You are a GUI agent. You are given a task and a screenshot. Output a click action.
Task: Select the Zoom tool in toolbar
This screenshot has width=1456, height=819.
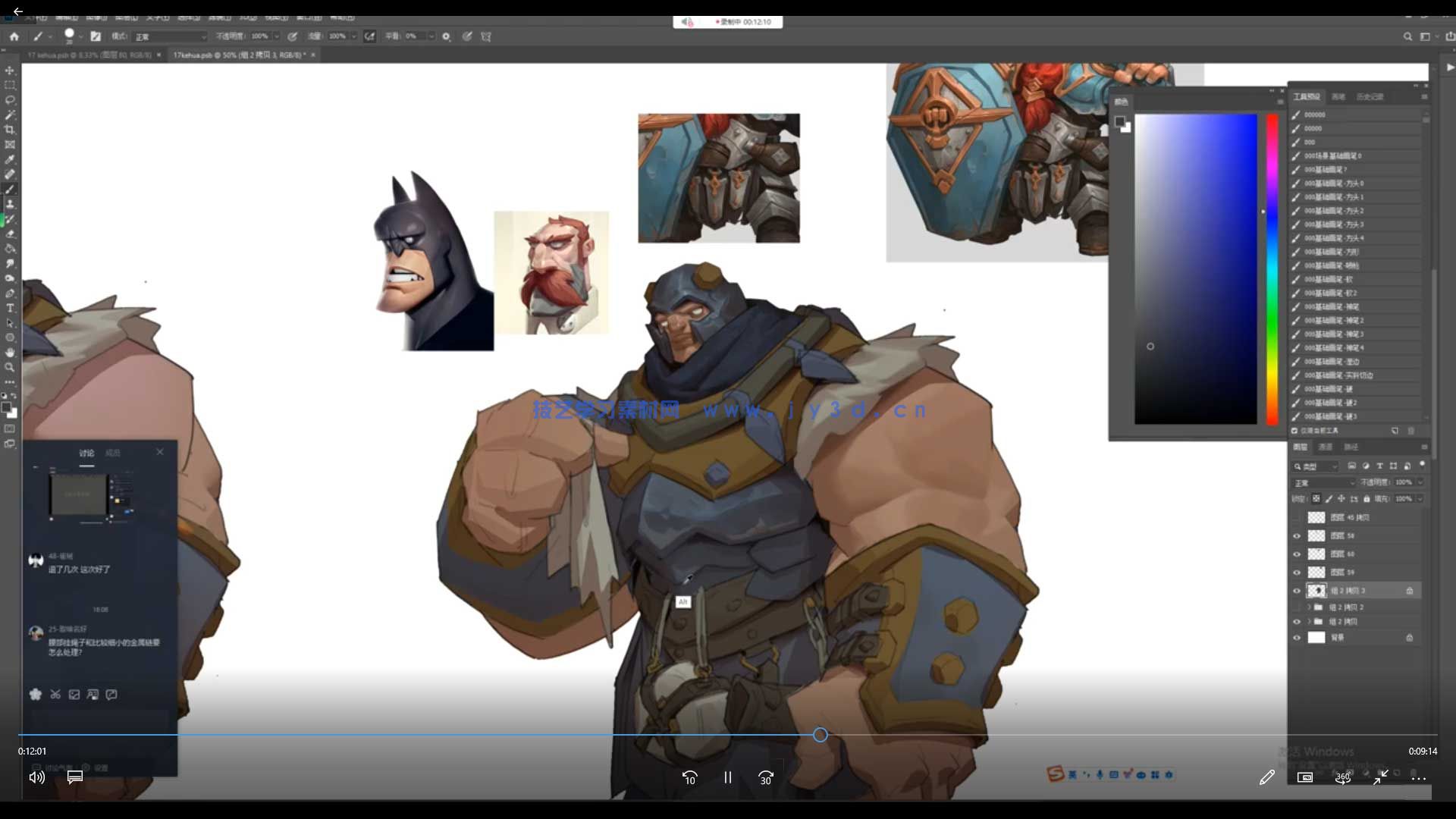click(10, 367)
